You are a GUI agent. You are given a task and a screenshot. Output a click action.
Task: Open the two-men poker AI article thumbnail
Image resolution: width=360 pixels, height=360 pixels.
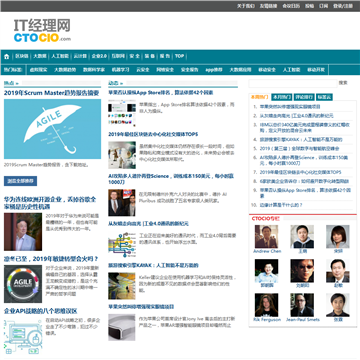pos(122,203)
